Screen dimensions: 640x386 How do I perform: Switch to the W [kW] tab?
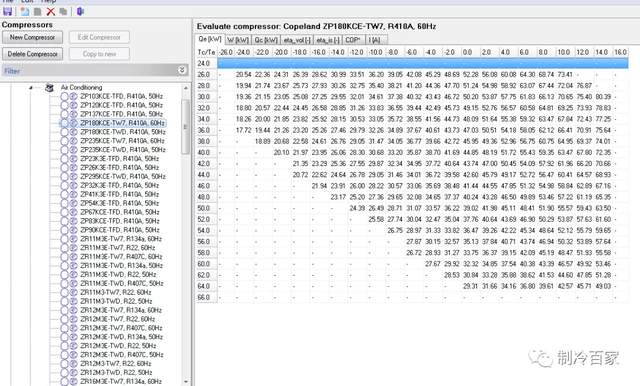tap(238, 40)
